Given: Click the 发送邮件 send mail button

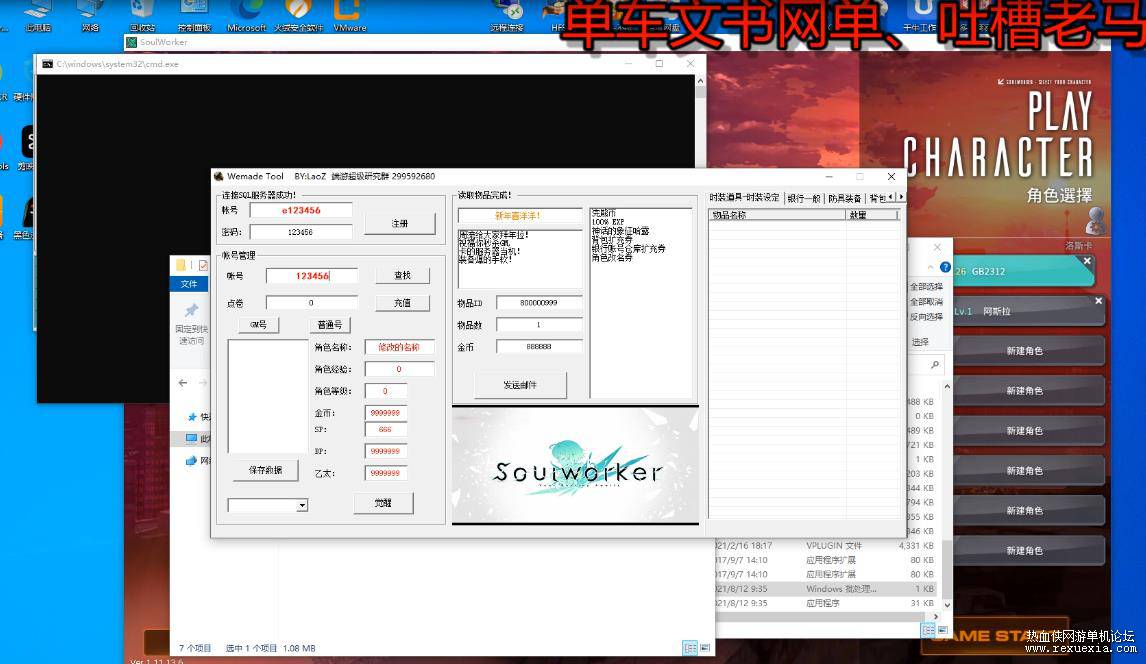Looking at the screenshot, I should pyautogui.click(x=520, y=385).
